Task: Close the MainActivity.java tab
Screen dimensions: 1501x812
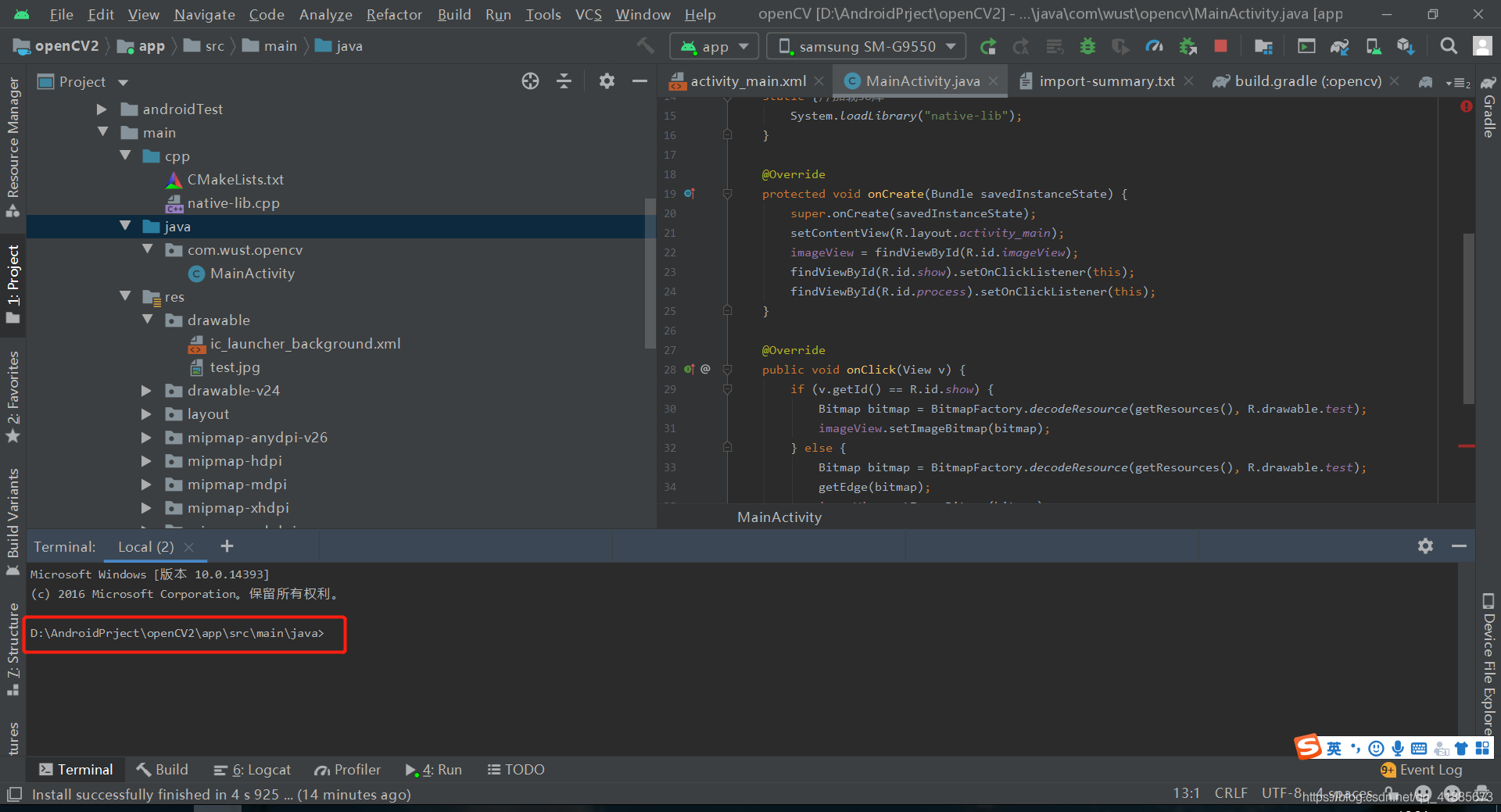Action: click(993, 81)
